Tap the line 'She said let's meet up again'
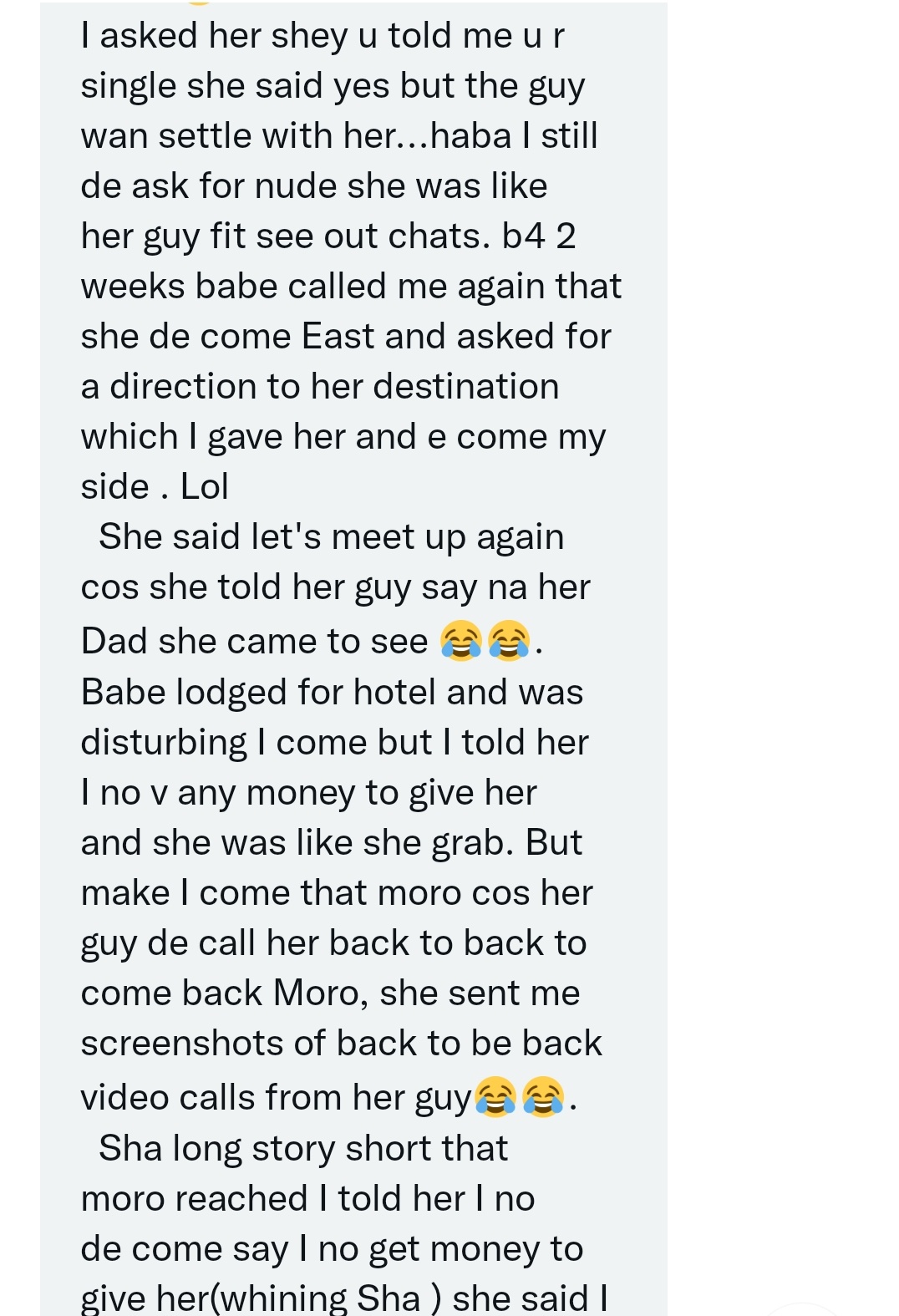 pos(331,537)
